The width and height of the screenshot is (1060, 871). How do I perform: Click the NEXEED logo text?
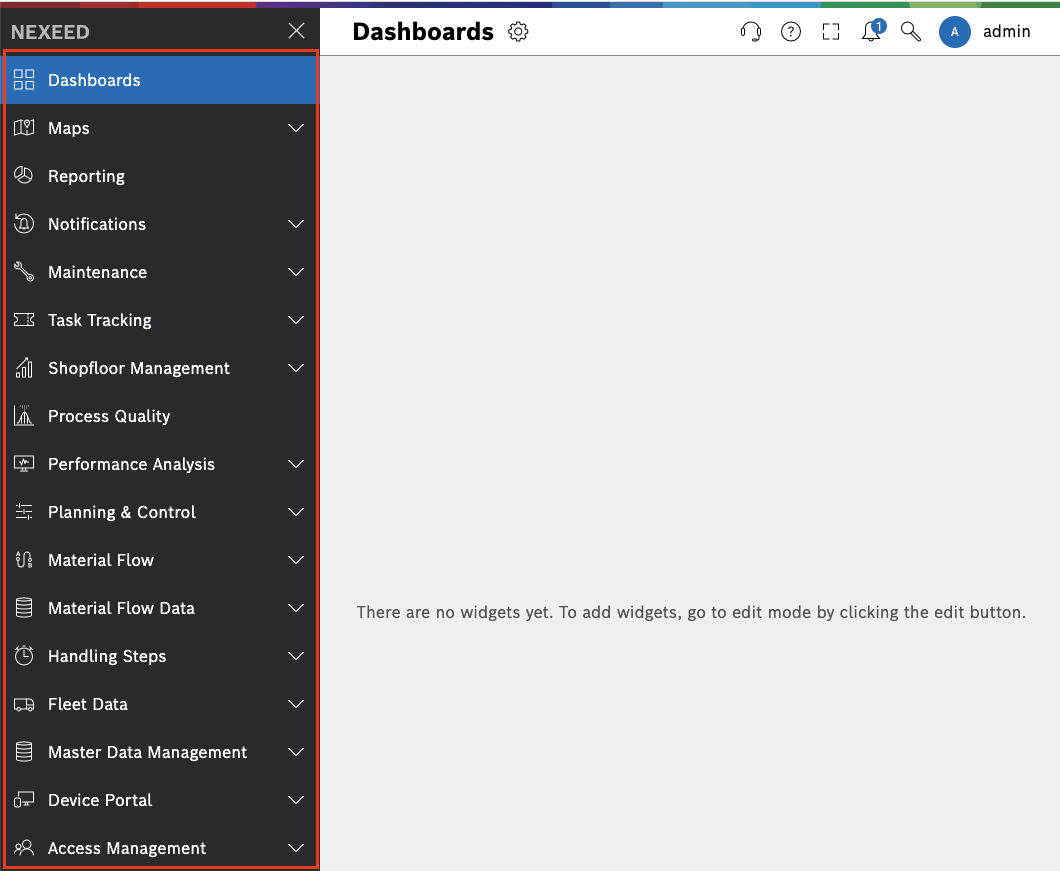tap(50, 32)
